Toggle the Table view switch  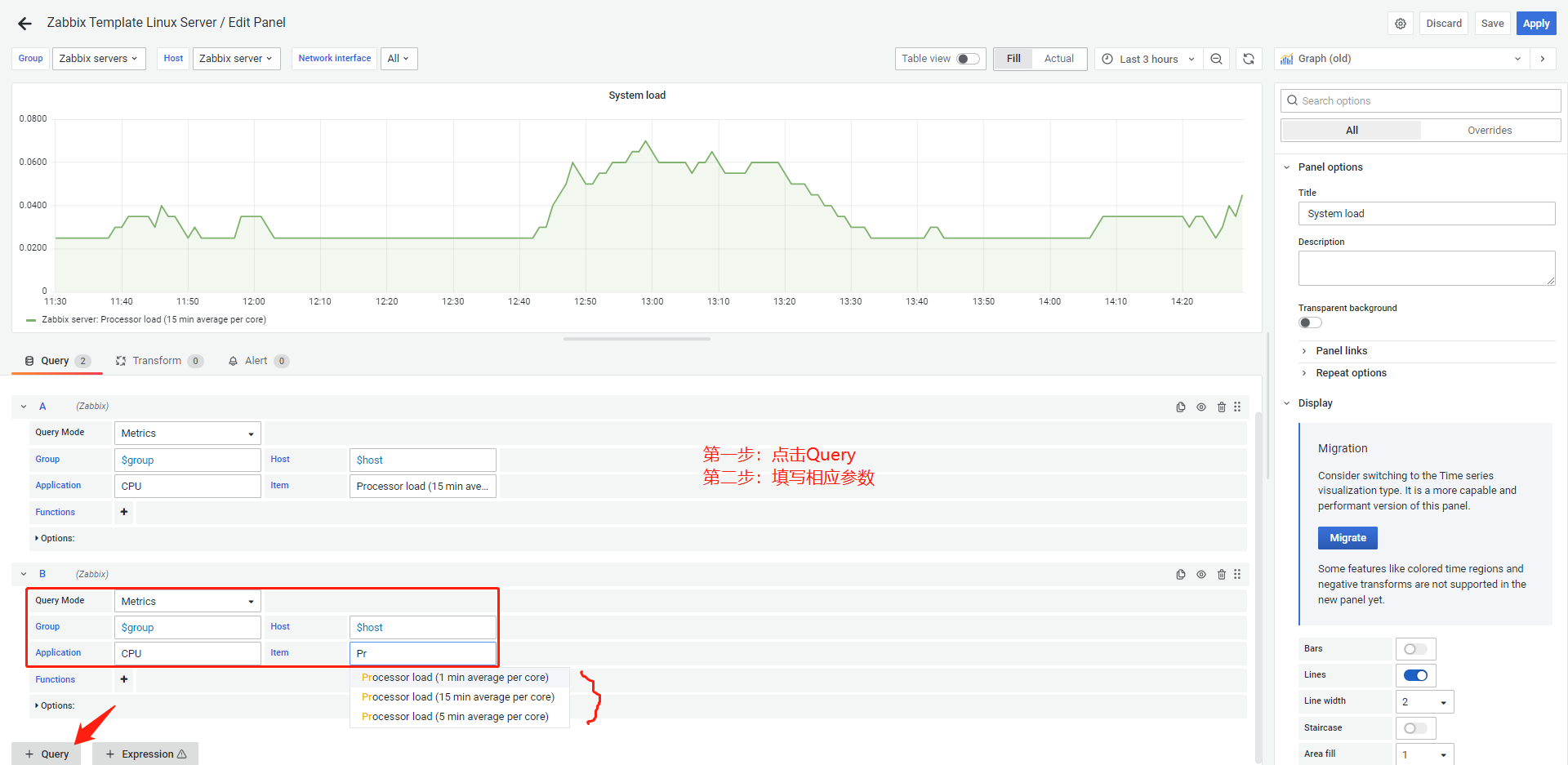click(x=968, y=59)
